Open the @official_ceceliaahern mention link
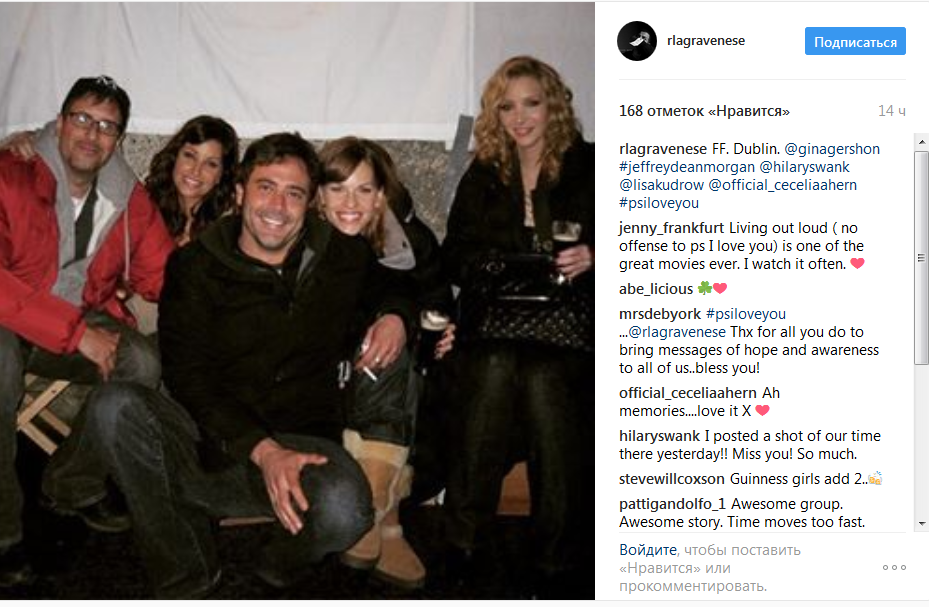 [782, 185]
